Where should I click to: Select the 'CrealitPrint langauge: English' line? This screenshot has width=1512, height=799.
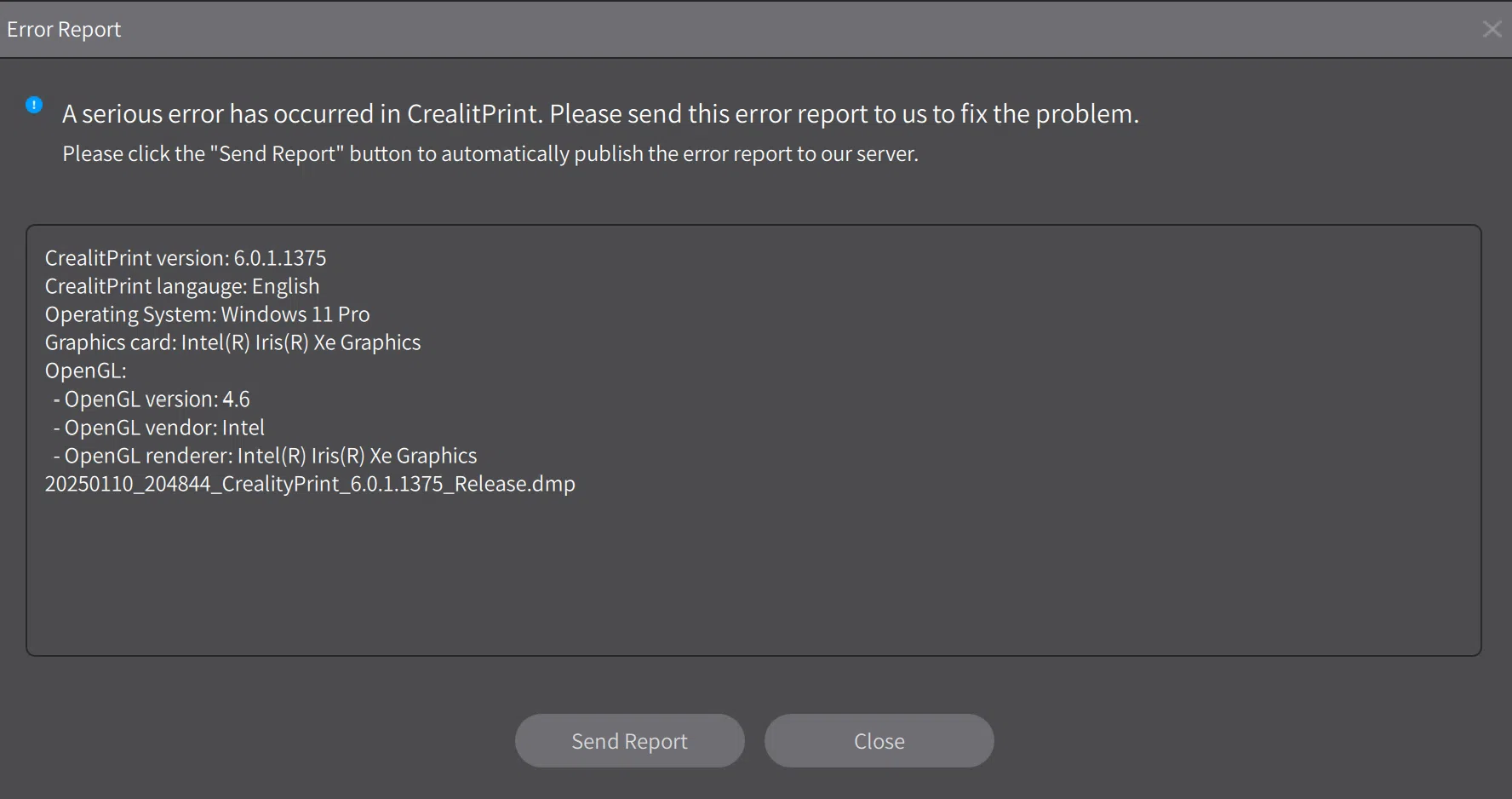(x=182, y=286)
